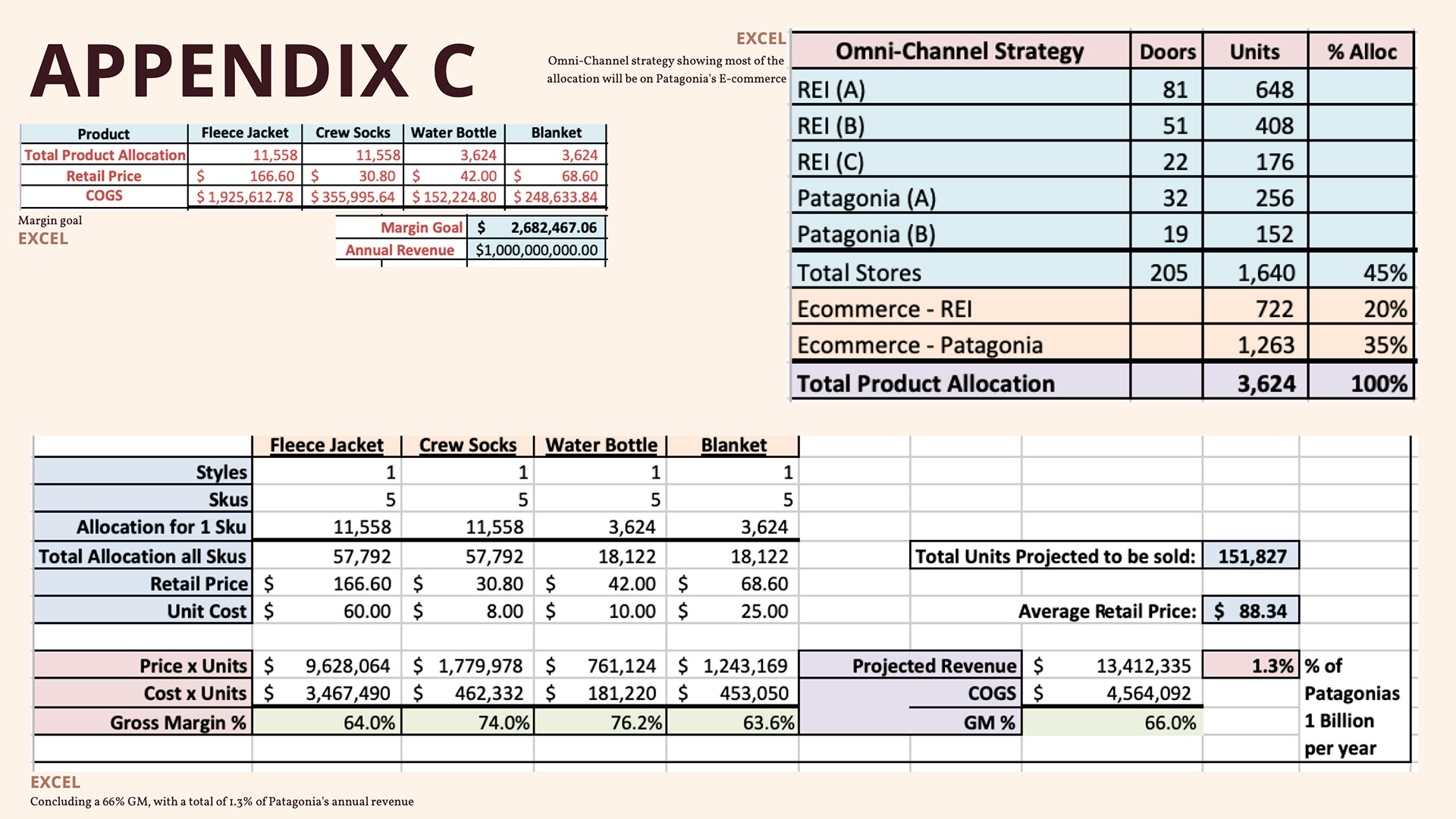Select the red Total Product Allocation label
This screenshot has height=819, width=1456.
coord(105,155)
